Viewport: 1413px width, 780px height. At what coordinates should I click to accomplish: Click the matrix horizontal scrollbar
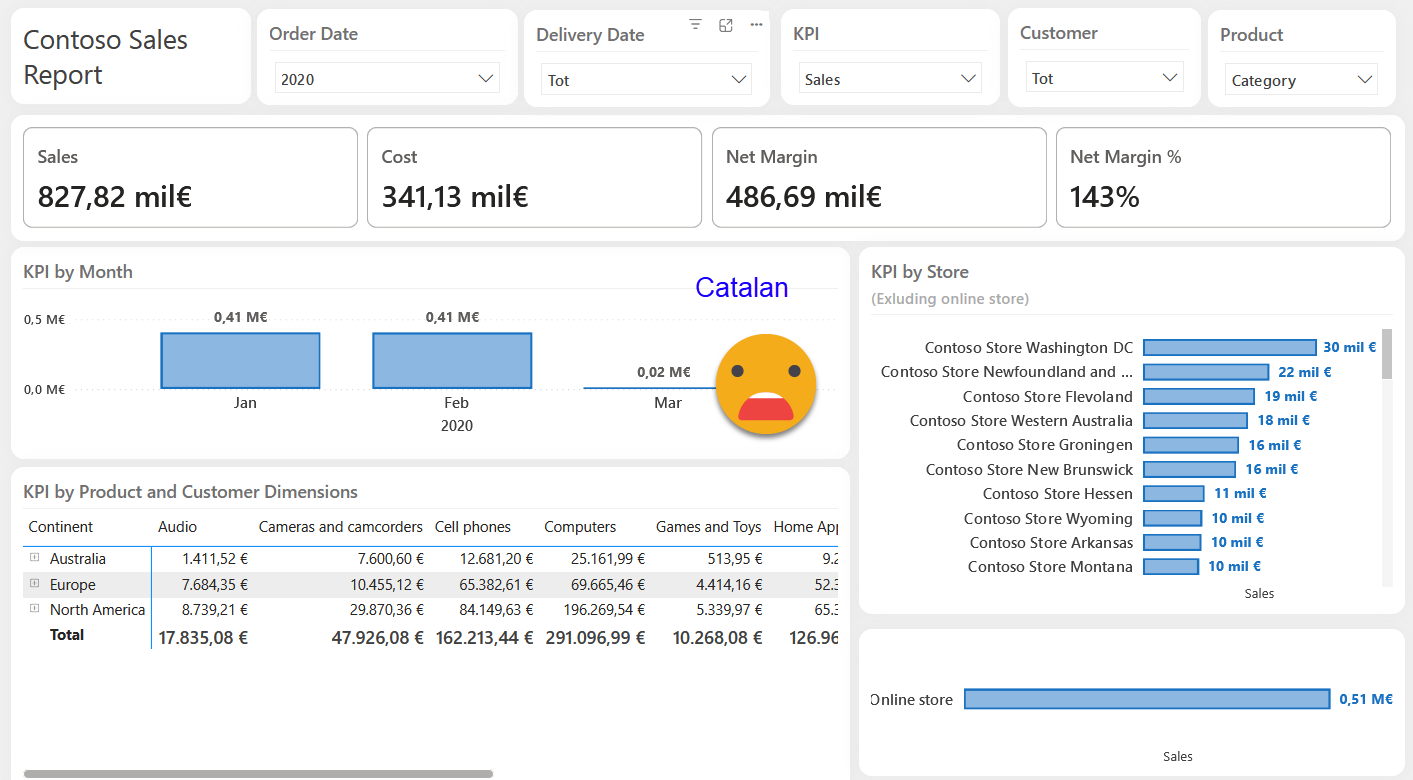click(258, 773)
